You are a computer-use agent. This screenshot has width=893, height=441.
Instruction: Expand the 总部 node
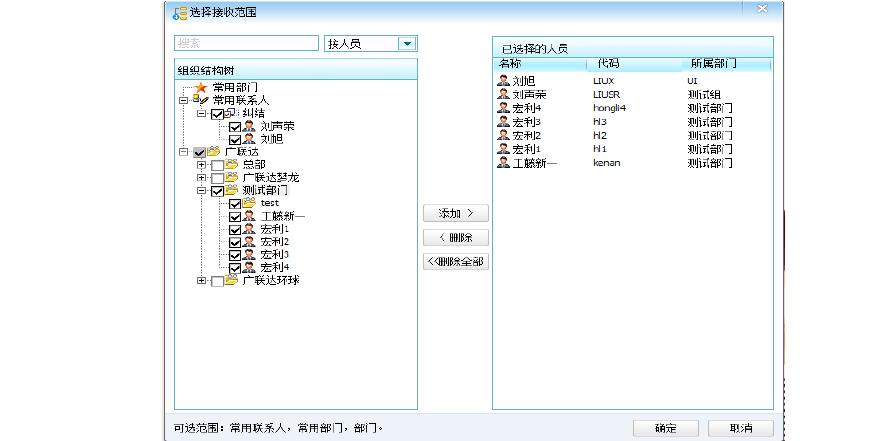coord(201,165)
